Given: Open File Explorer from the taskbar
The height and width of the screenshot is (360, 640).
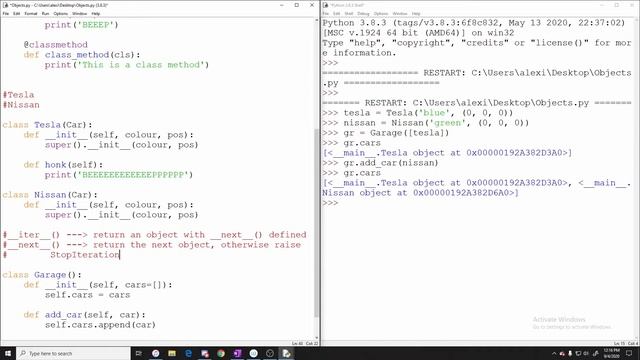Looking at the screenshot, I should point(172,353).
